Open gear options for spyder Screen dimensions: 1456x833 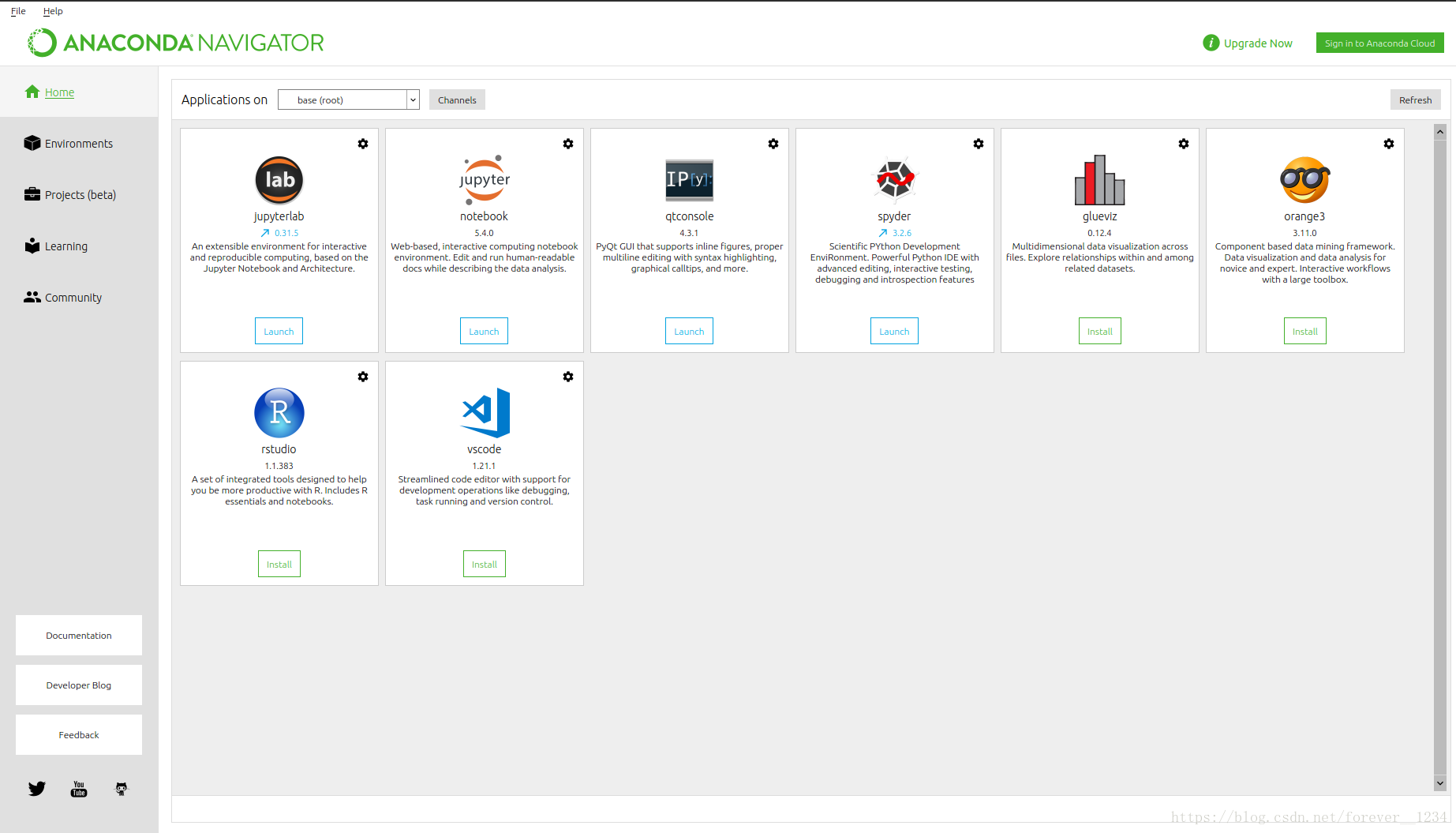tap(979, 144)
